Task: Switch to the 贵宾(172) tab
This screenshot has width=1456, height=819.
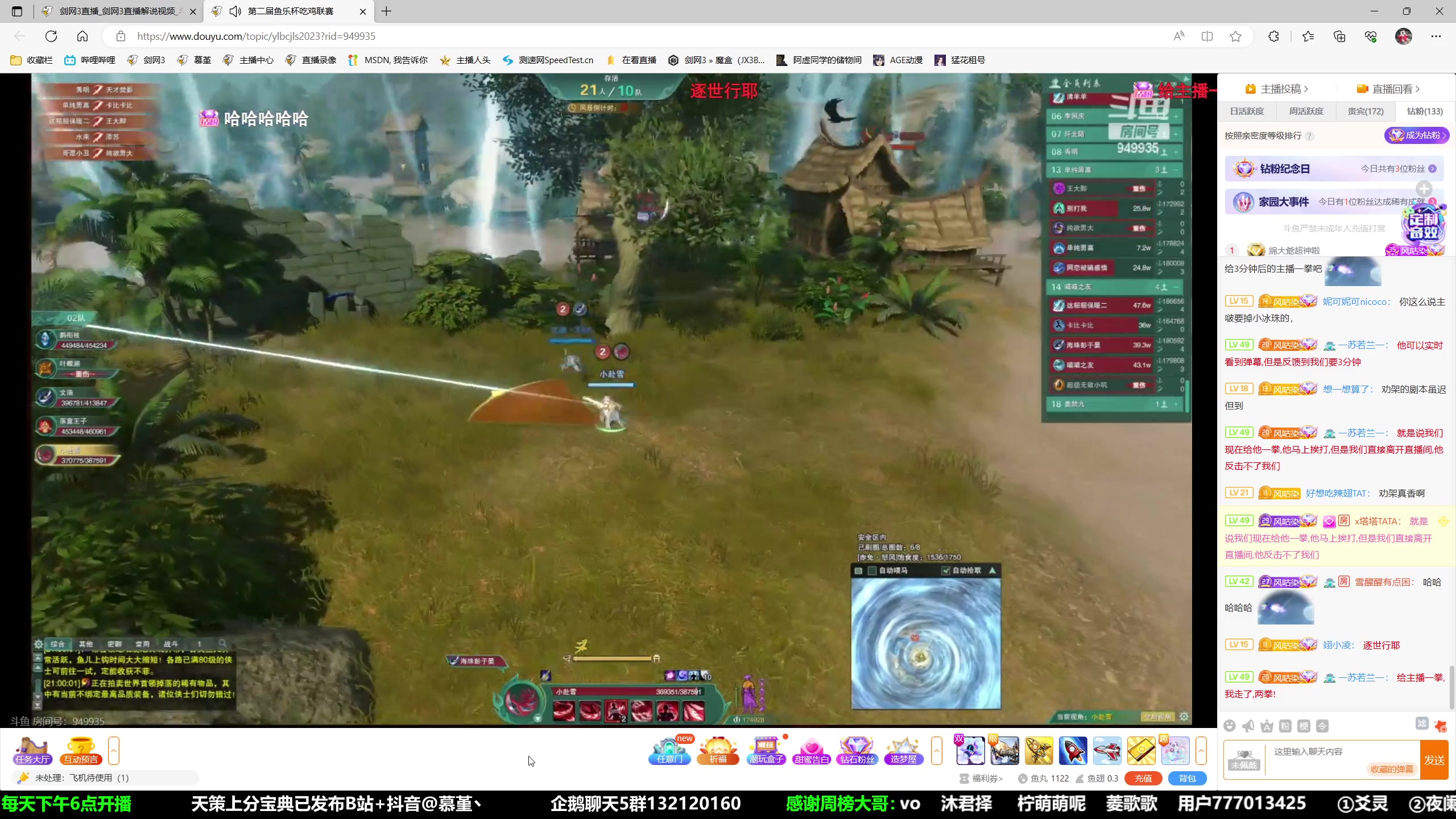Action: pos(1365,111)
